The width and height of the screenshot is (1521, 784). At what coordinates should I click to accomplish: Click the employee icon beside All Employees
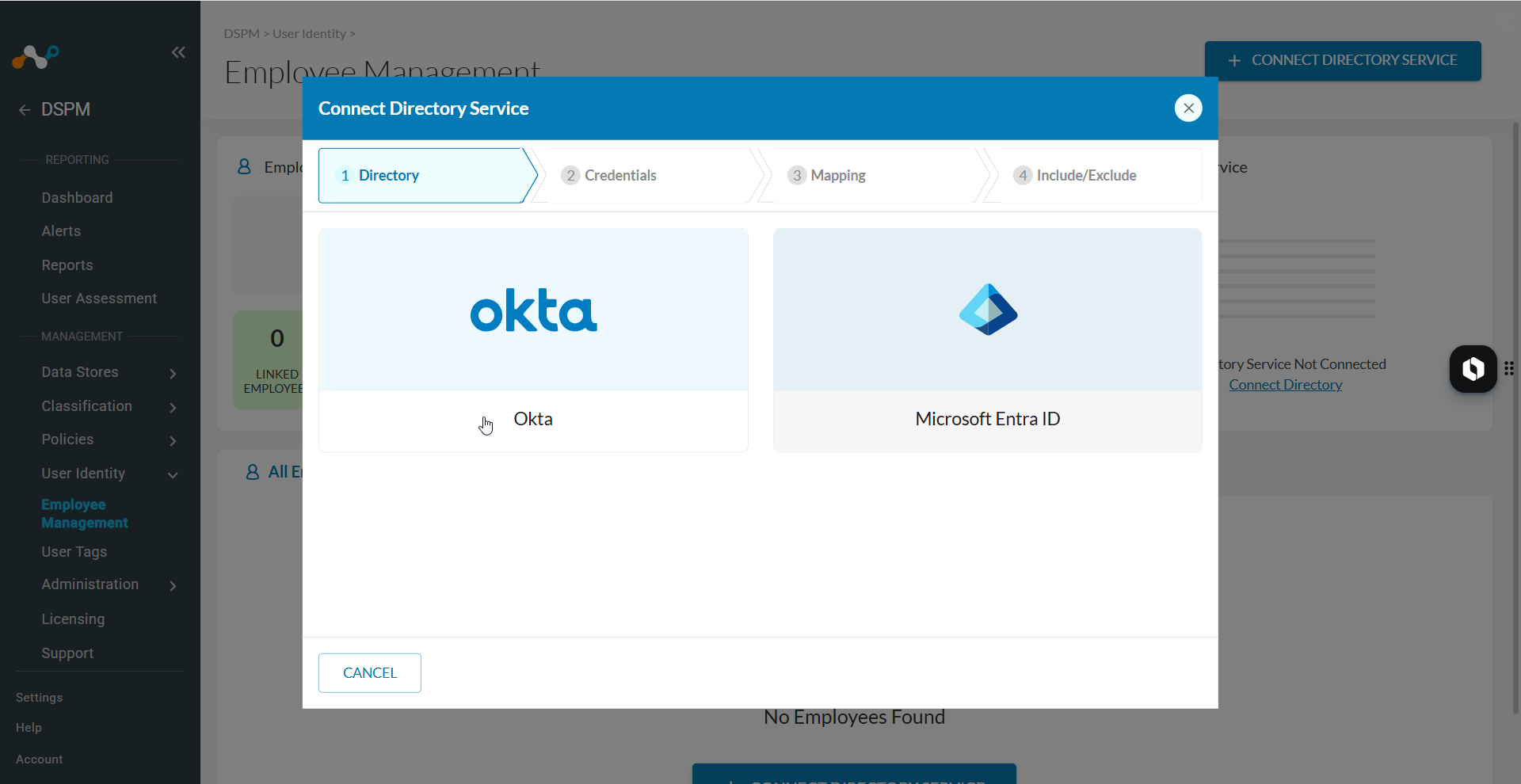[253, 472]
